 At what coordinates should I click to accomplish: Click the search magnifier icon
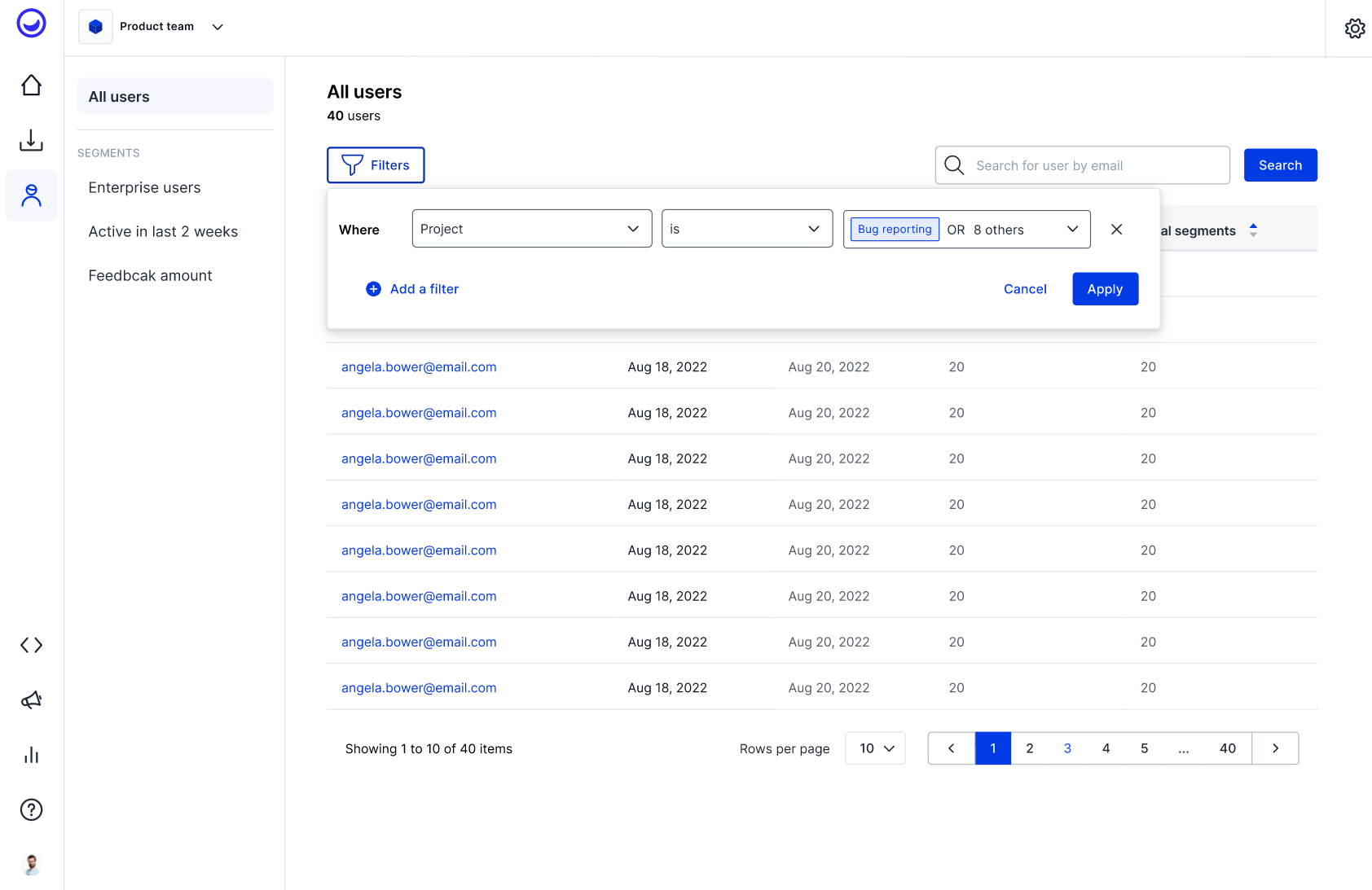pos(954,165)
